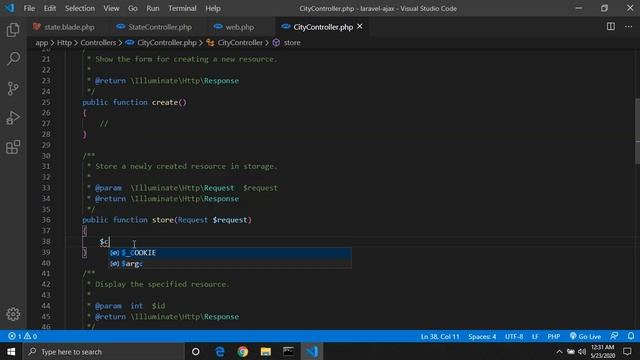Viewport: 640px width, 360px height.
Task: Open the Help menu
Action: [213, 8]
